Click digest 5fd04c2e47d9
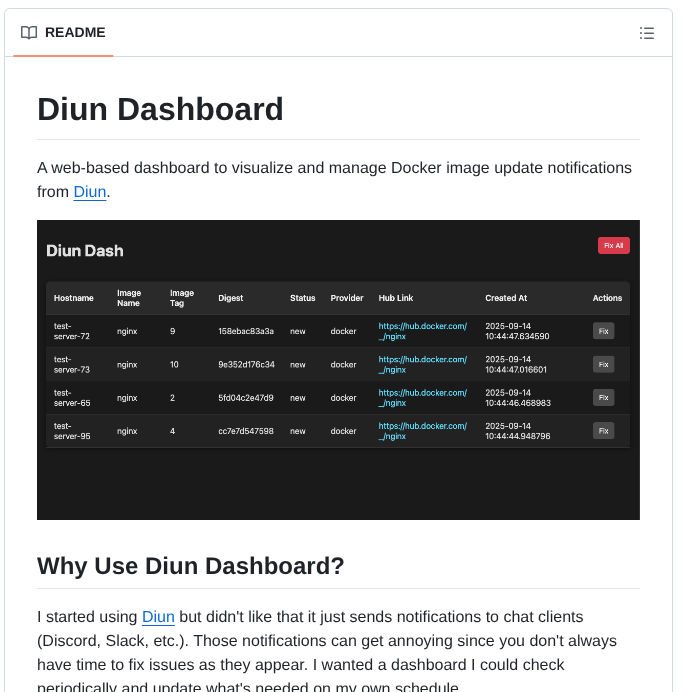Image resolution: width=686 pixels, height=692 pixels. [246, 398]
